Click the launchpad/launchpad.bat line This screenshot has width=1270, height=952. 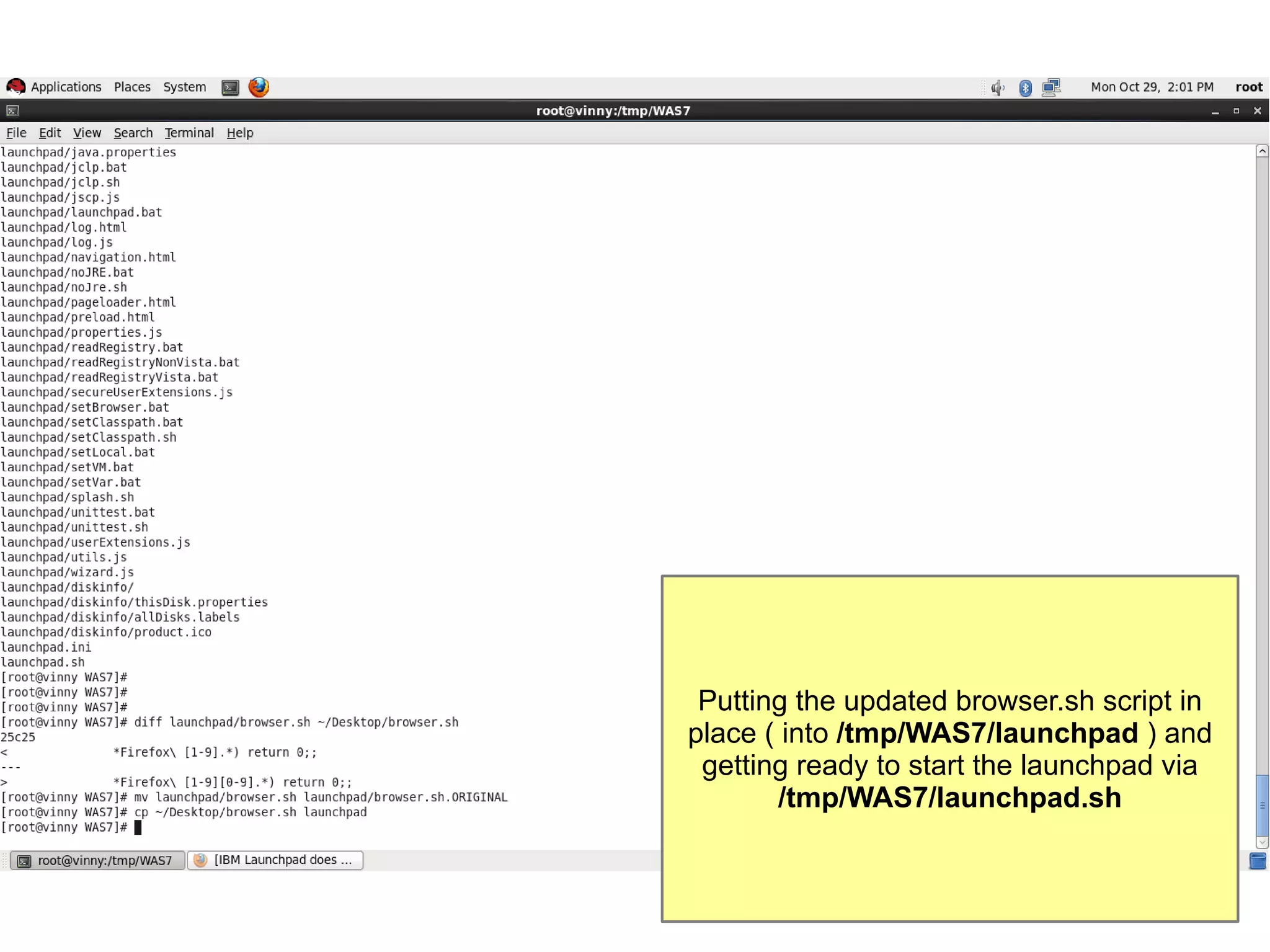[x=81, y=213]
